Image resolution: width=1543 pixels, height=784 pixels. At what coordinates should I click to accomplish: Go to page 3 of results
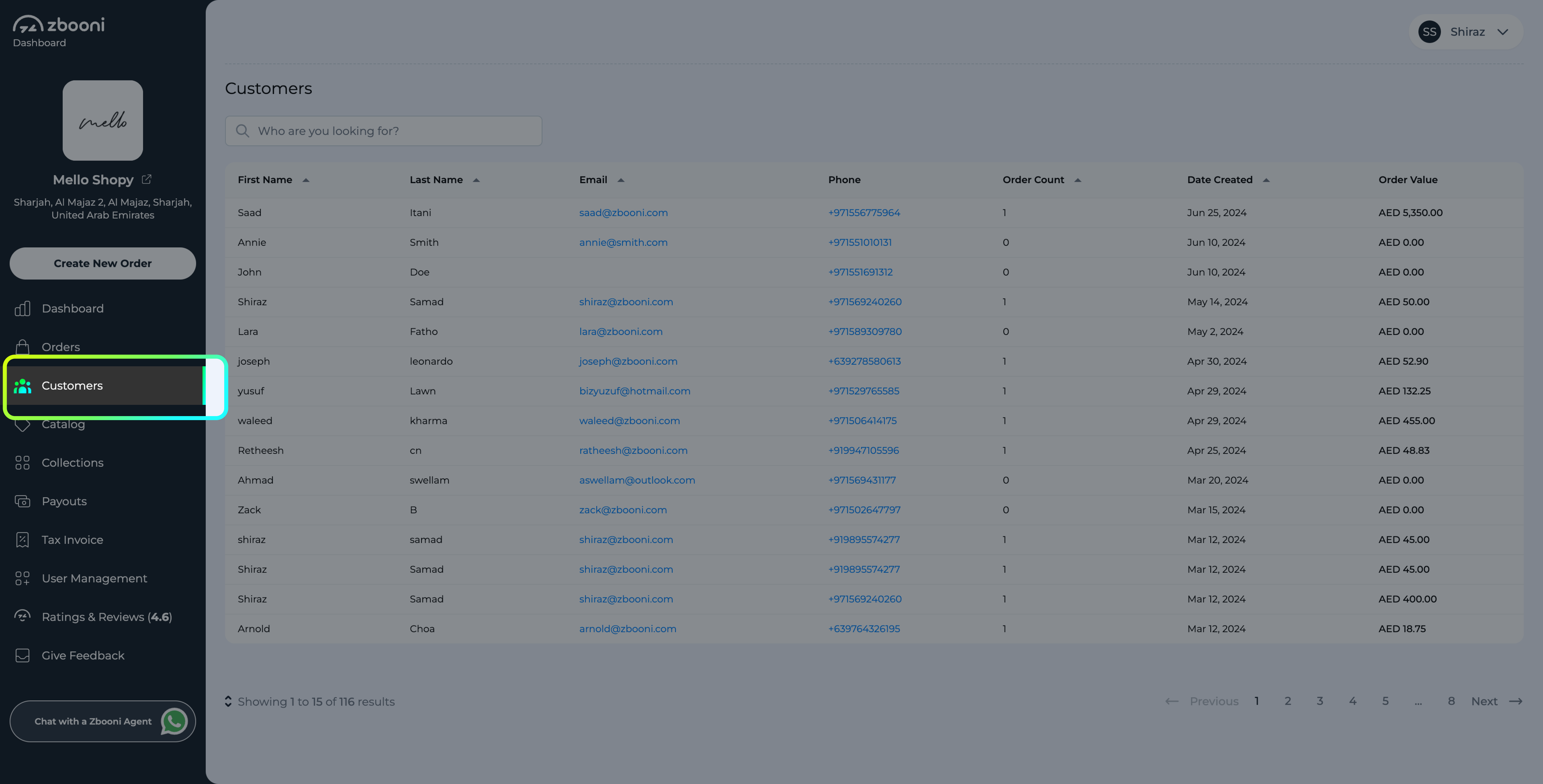point(1320,701)
